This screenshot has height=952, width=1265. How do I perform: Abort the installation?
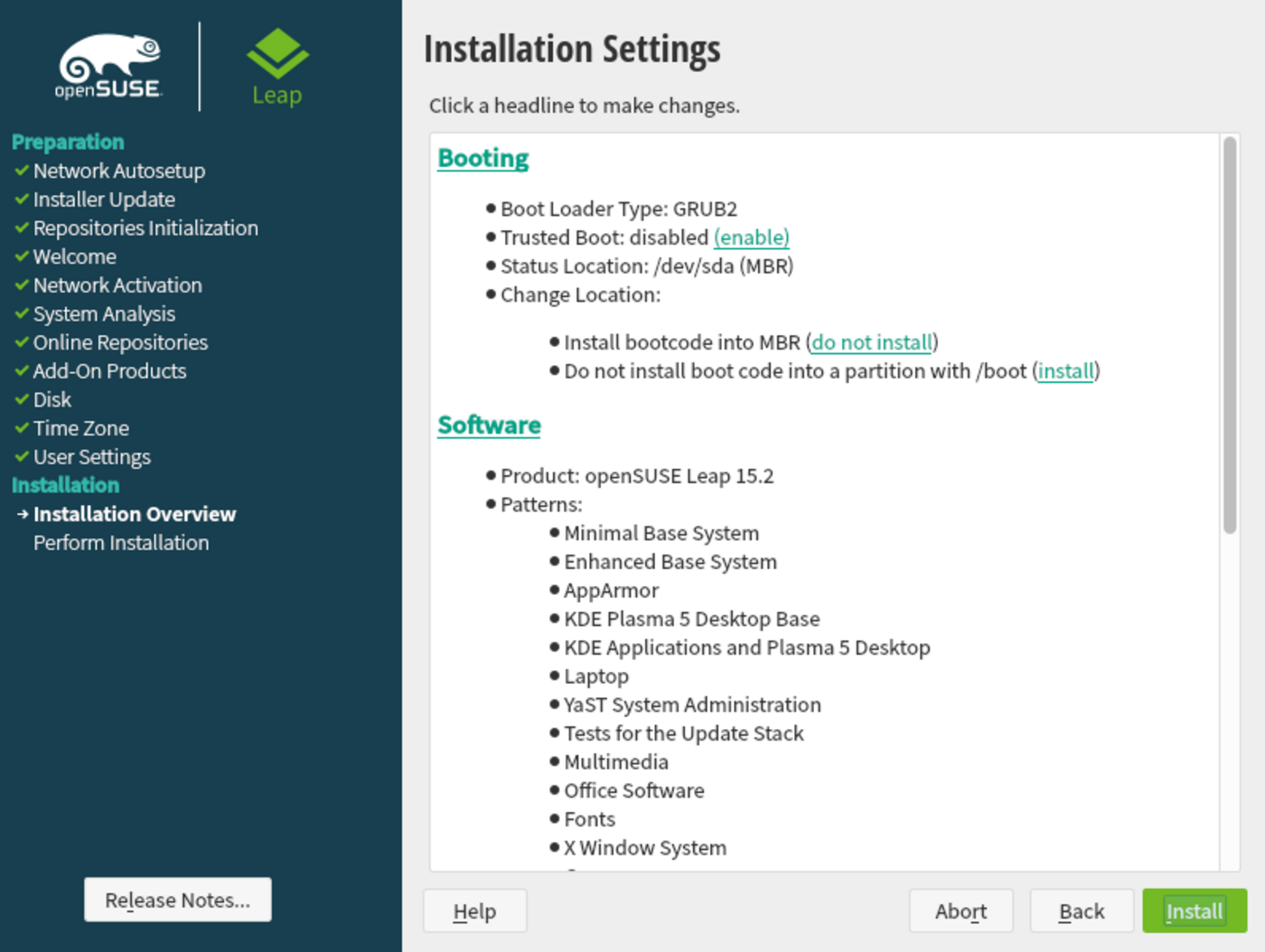coord(960,911)
